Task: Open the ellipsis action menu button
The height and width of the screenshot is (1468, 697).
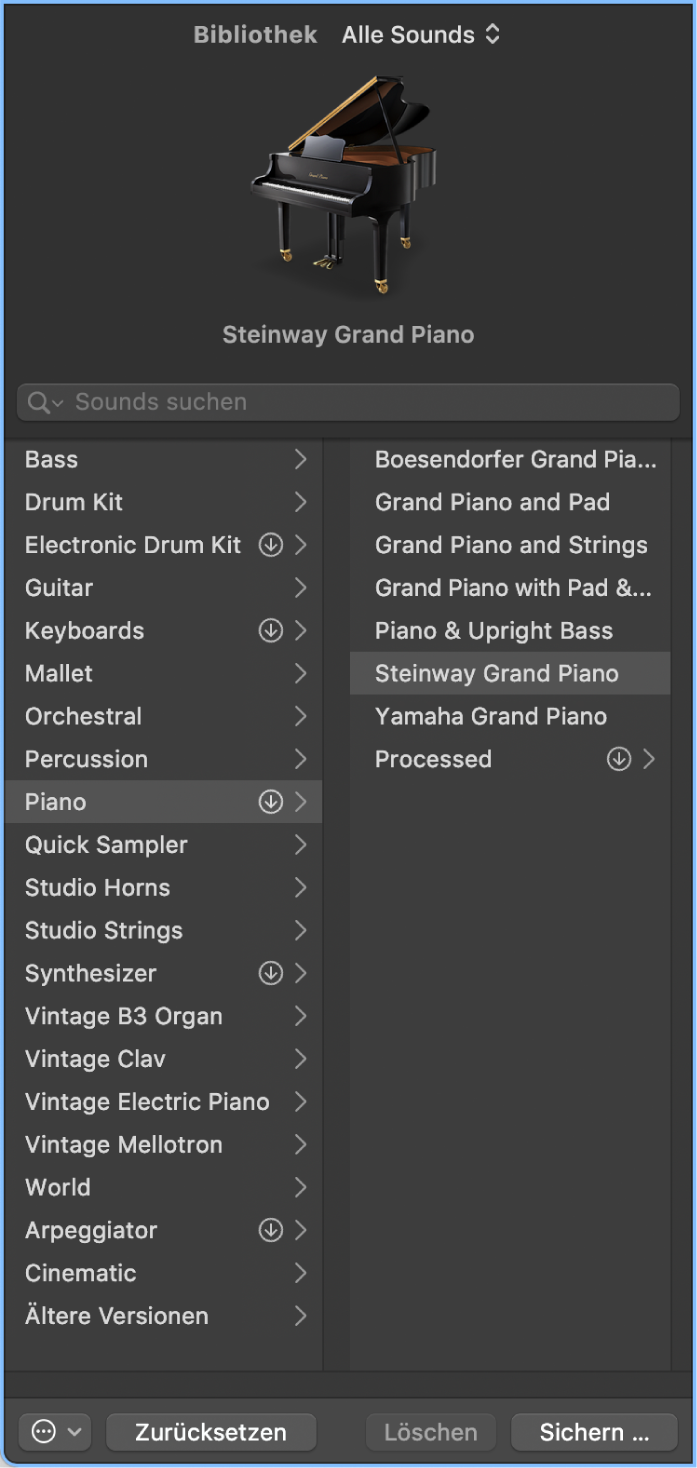Action: point(55,1432)
